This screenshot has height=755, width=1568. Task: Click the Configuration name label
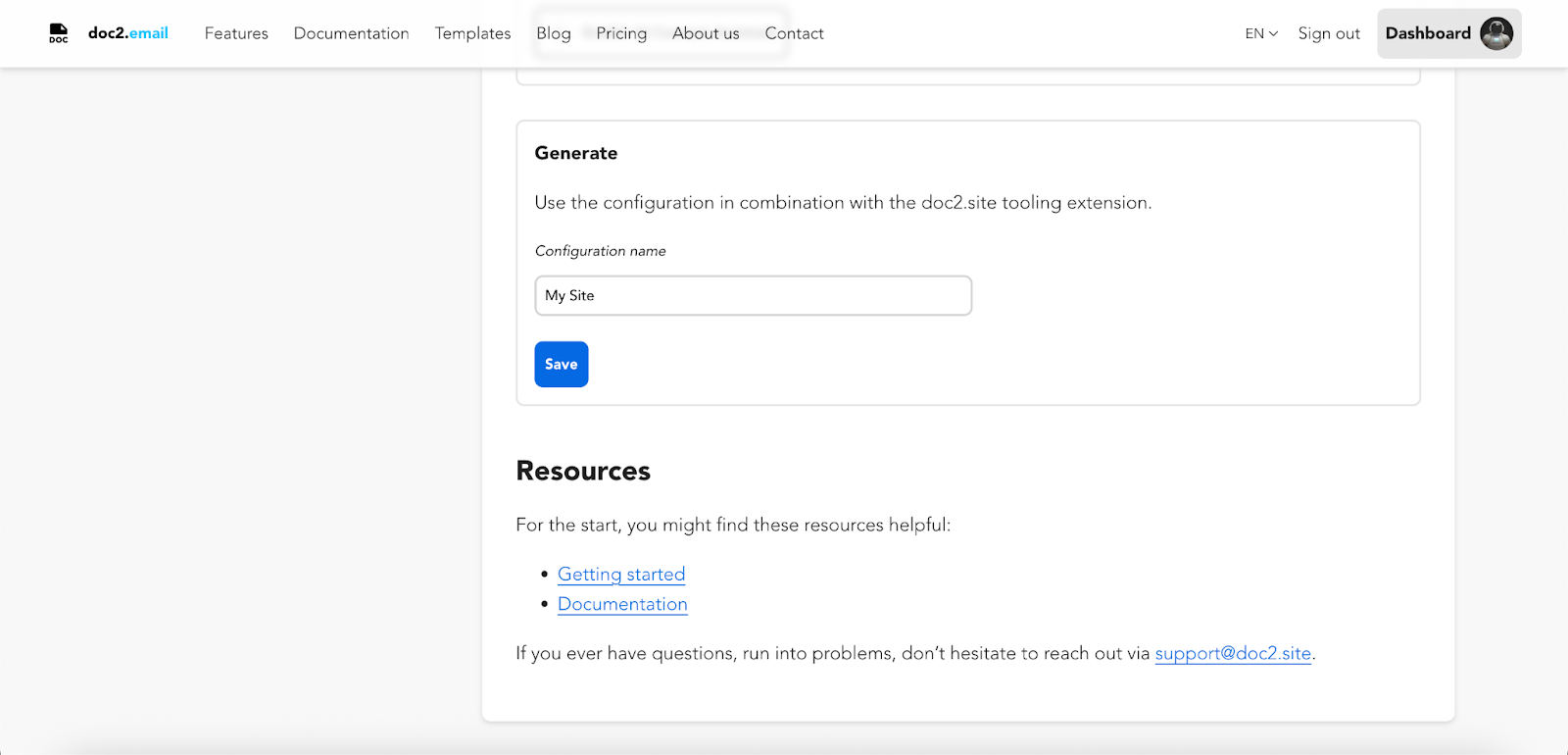click(600, 251)
